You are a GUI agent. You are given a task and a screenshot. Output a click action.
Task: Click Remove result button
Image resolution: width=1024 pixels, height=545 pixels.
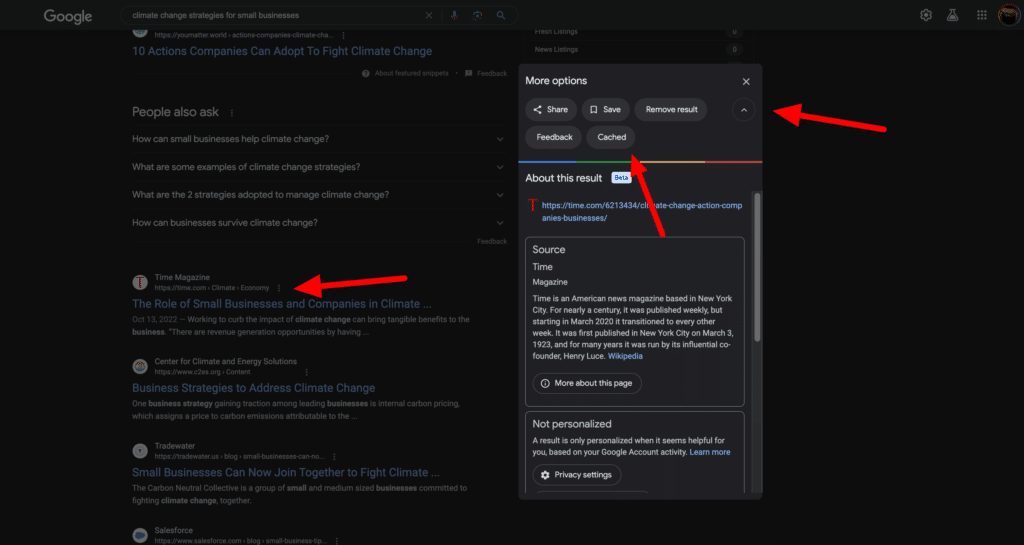click(671, 110)
